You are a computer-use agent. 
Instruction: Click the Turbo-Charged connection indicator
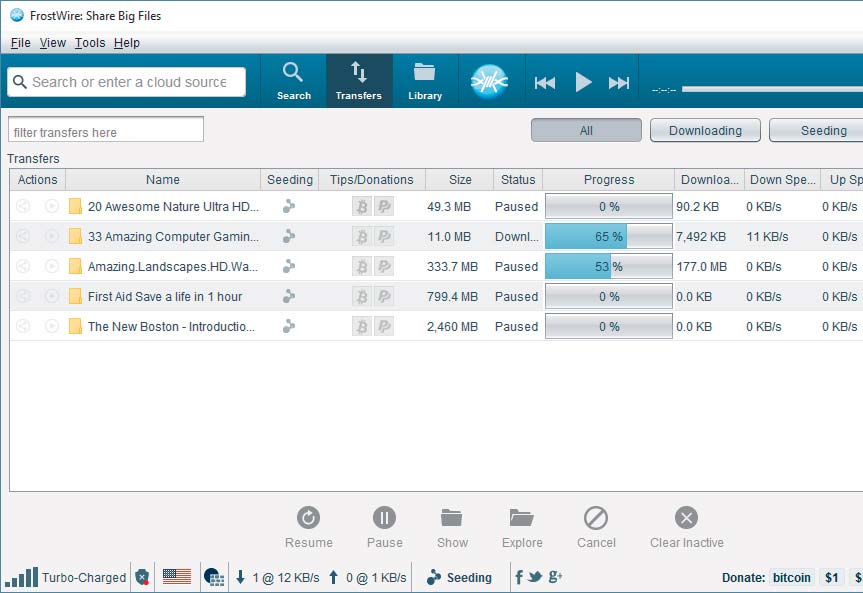65,577
